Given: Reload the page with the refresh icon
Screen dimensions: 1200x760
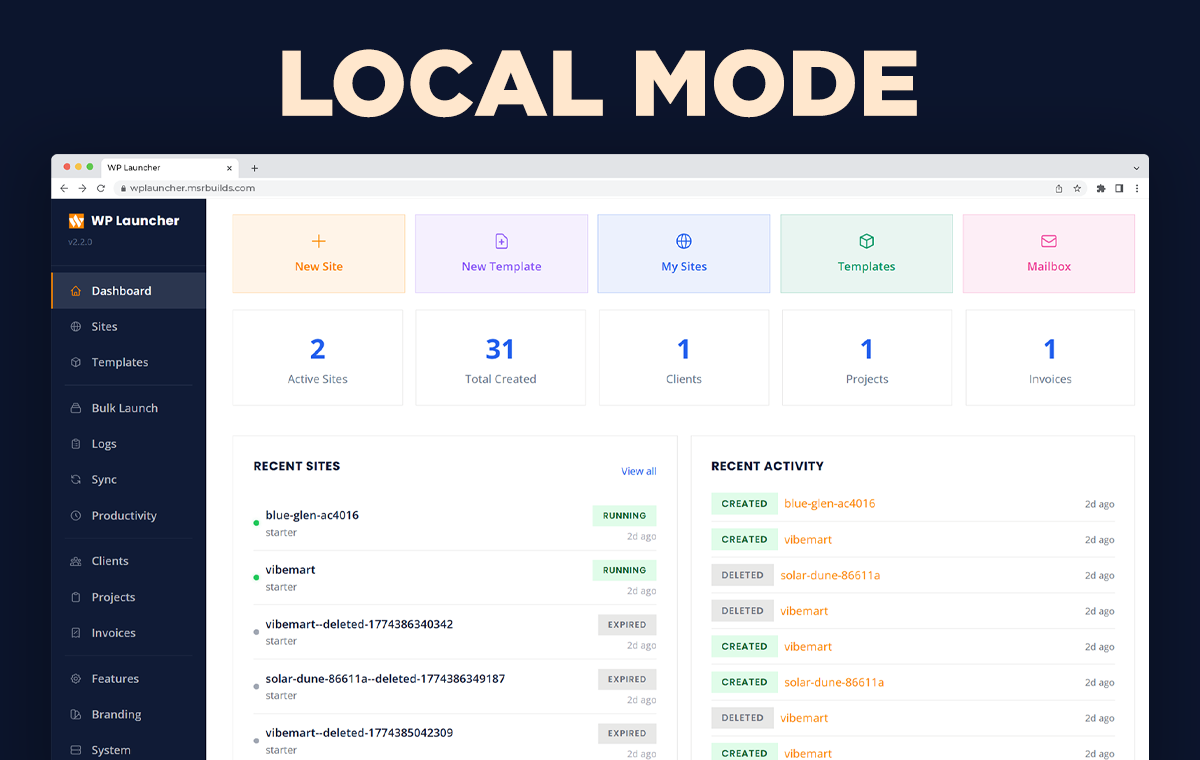Looking at the screenshot, I should click(100, 188).
